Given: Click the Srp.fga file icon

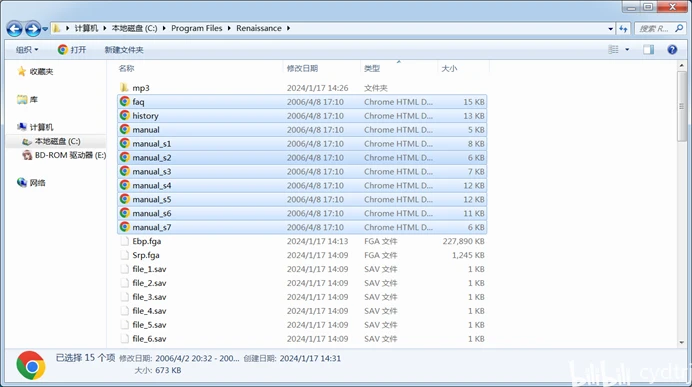Looking at the screenshot, I should pyautogui.click(x=124, y=255).
